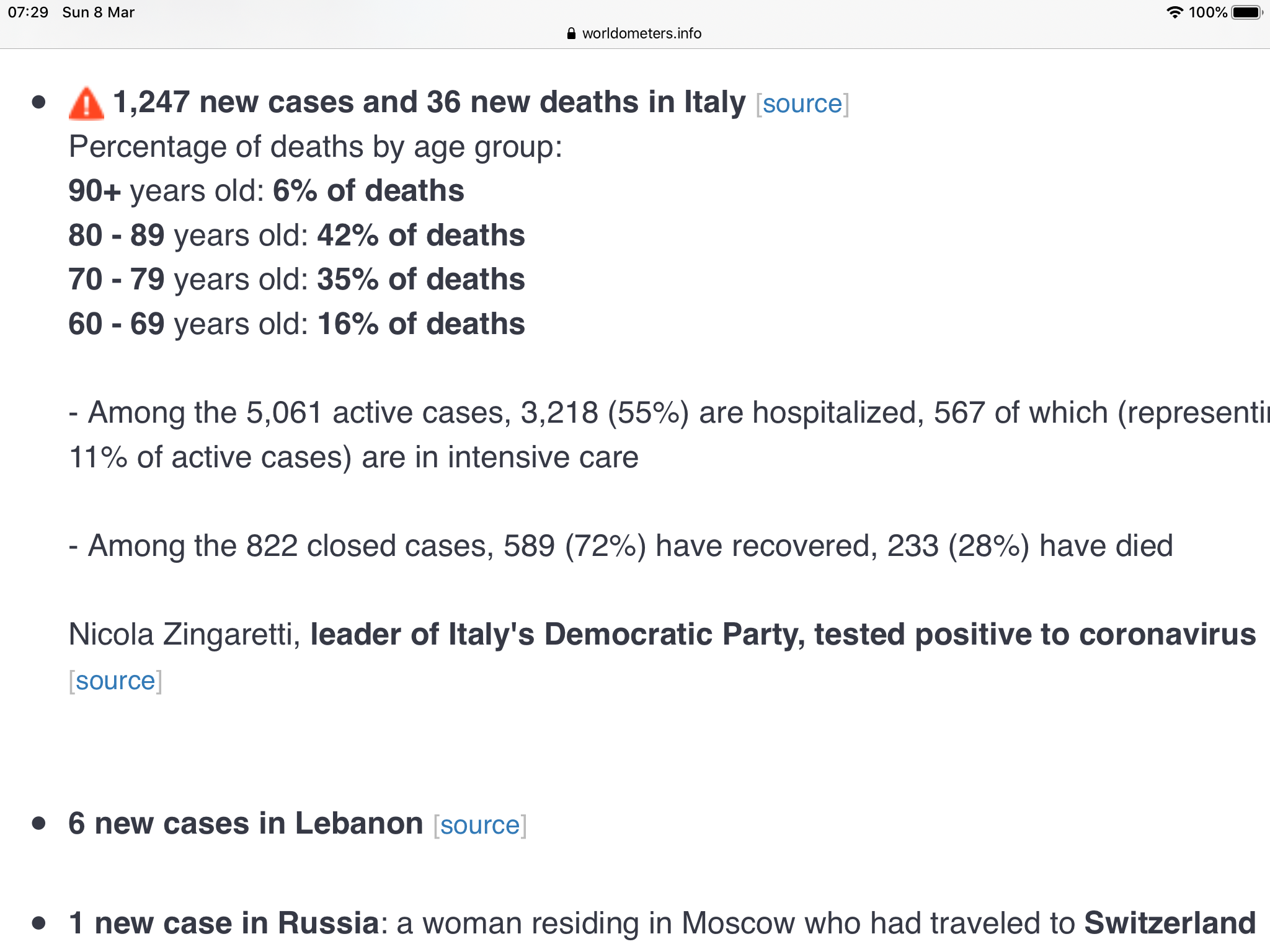Image resolution: width=1270 pixels, height=952 pixels.
Task: Click the 80 - 89 years old line
Action: point(296,236)
